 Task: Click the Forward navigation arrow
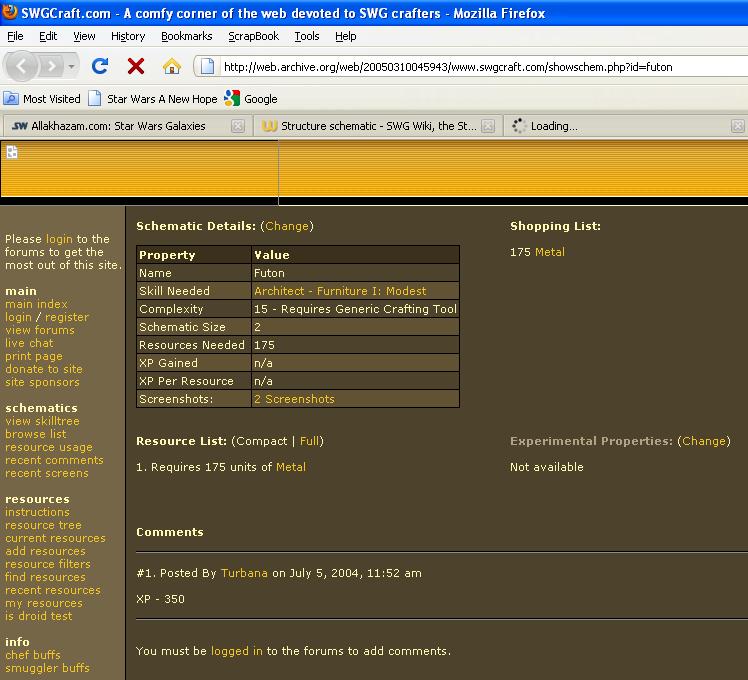coord(50,66)
